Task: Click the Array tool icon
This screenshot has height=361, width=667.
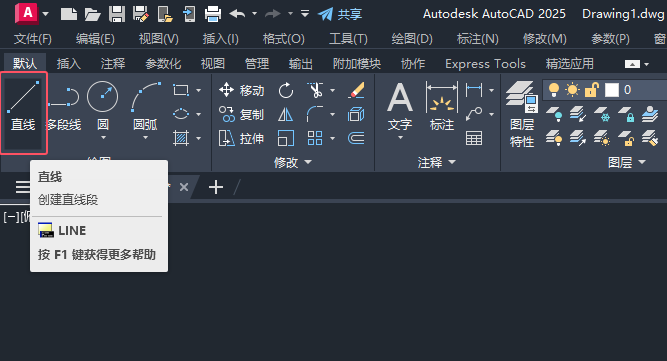Action: 315,138
